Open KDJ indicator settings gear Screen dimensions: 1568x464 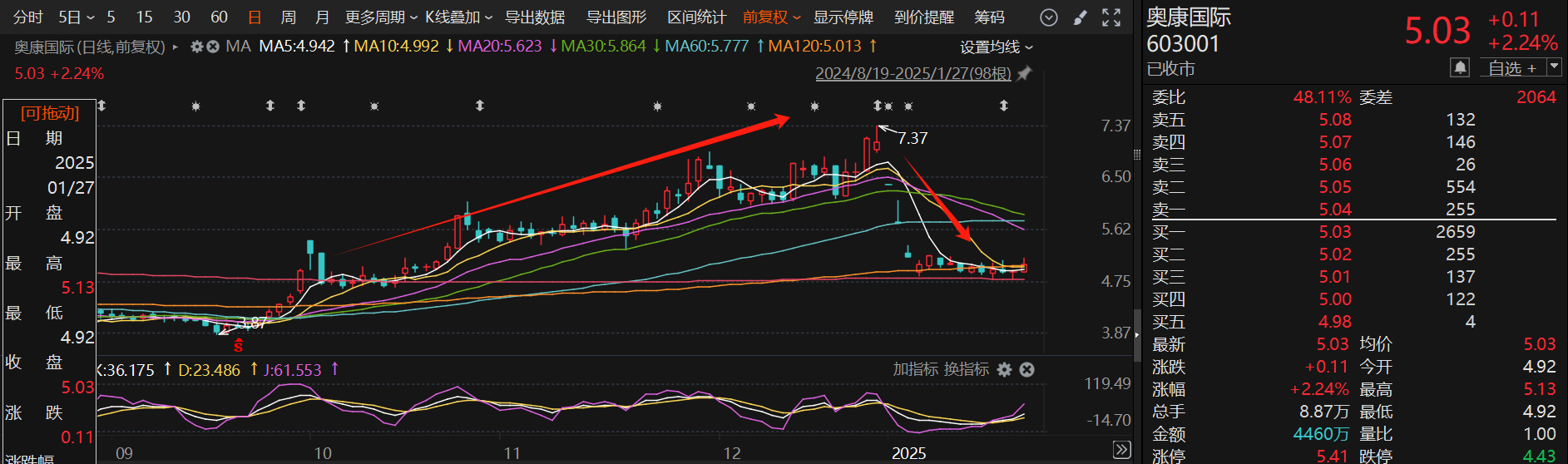point(1005,369)
